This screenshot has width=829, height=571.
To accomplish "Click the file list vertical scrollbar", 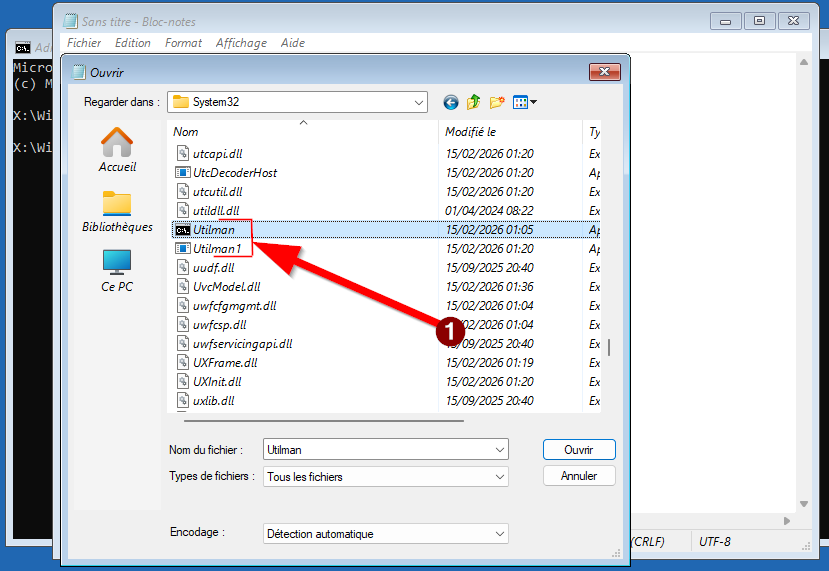I will pos(610,346).
